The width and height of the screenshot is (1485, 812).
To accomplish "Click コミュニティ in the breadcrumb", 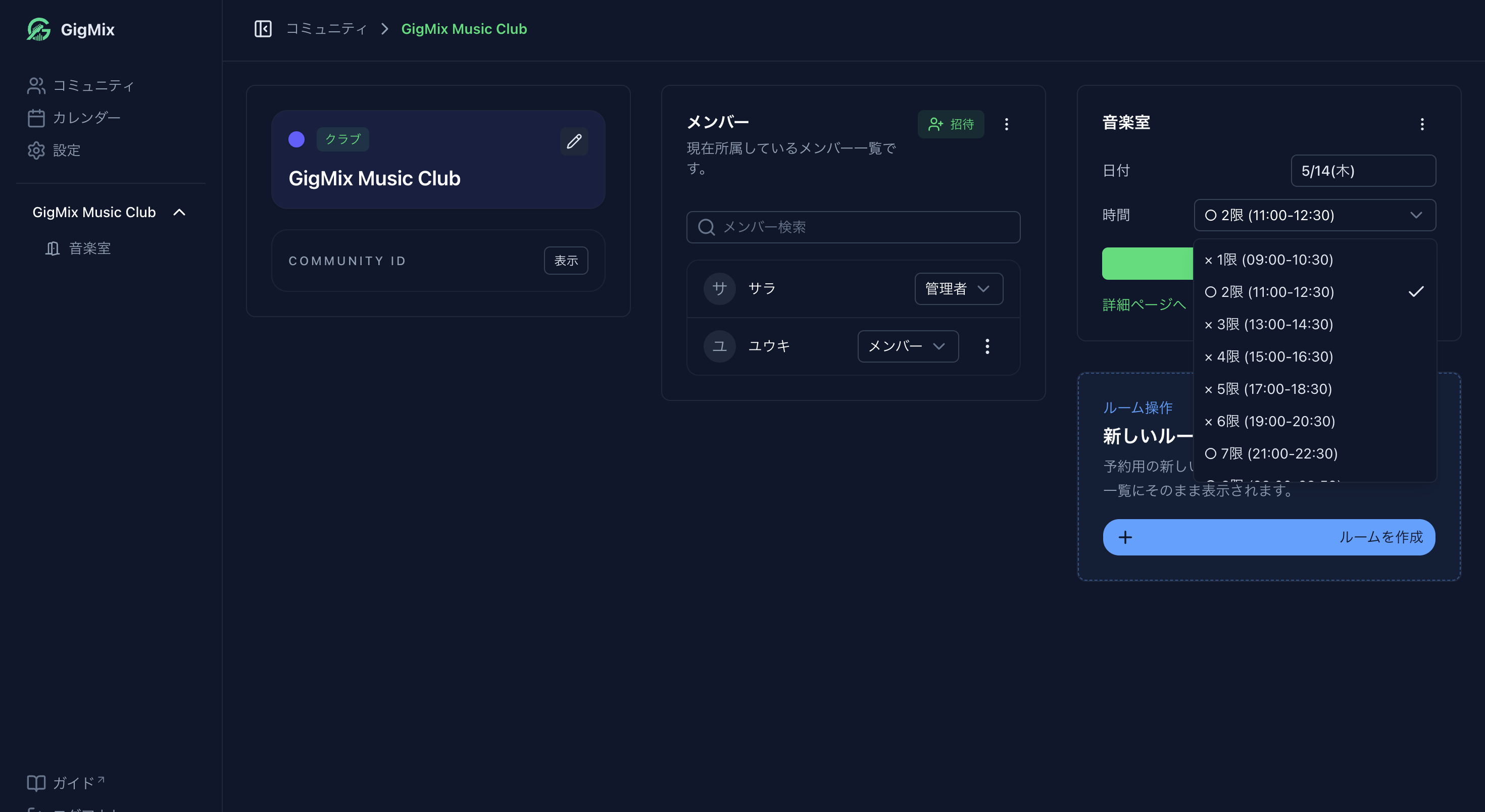I will 326,29.
